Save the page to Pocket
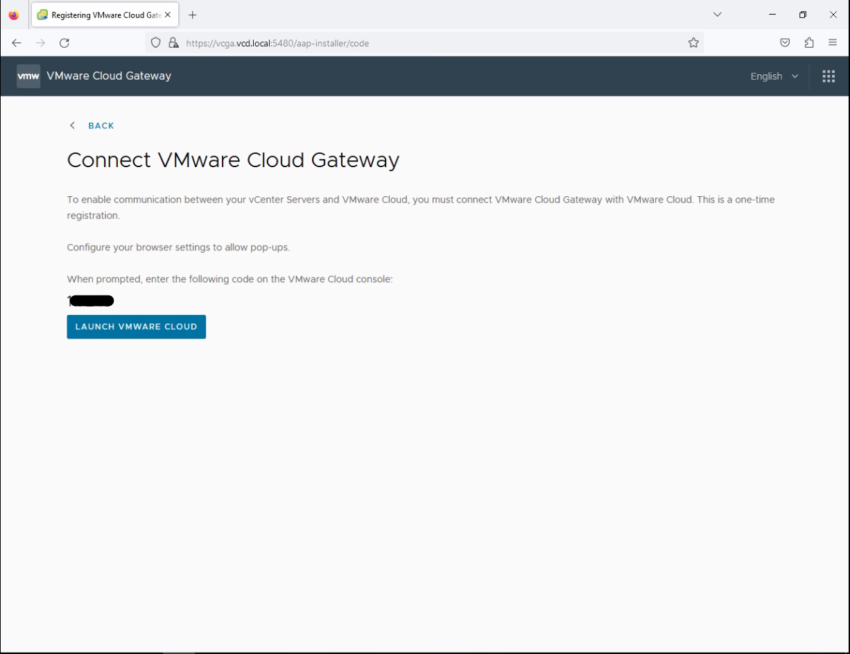 pyautogui.click(x=784, y=42)
